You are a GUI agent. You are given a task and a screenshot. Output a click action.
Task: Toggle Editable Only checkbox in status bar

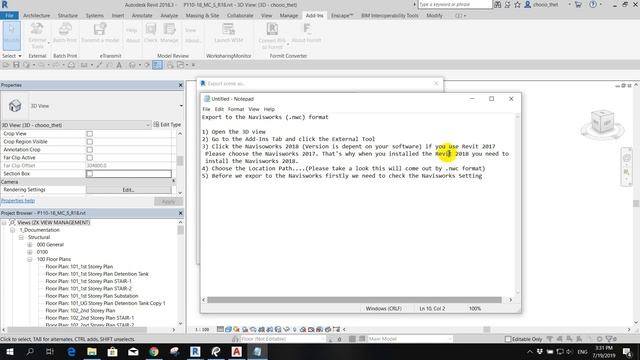pos(508,339)
